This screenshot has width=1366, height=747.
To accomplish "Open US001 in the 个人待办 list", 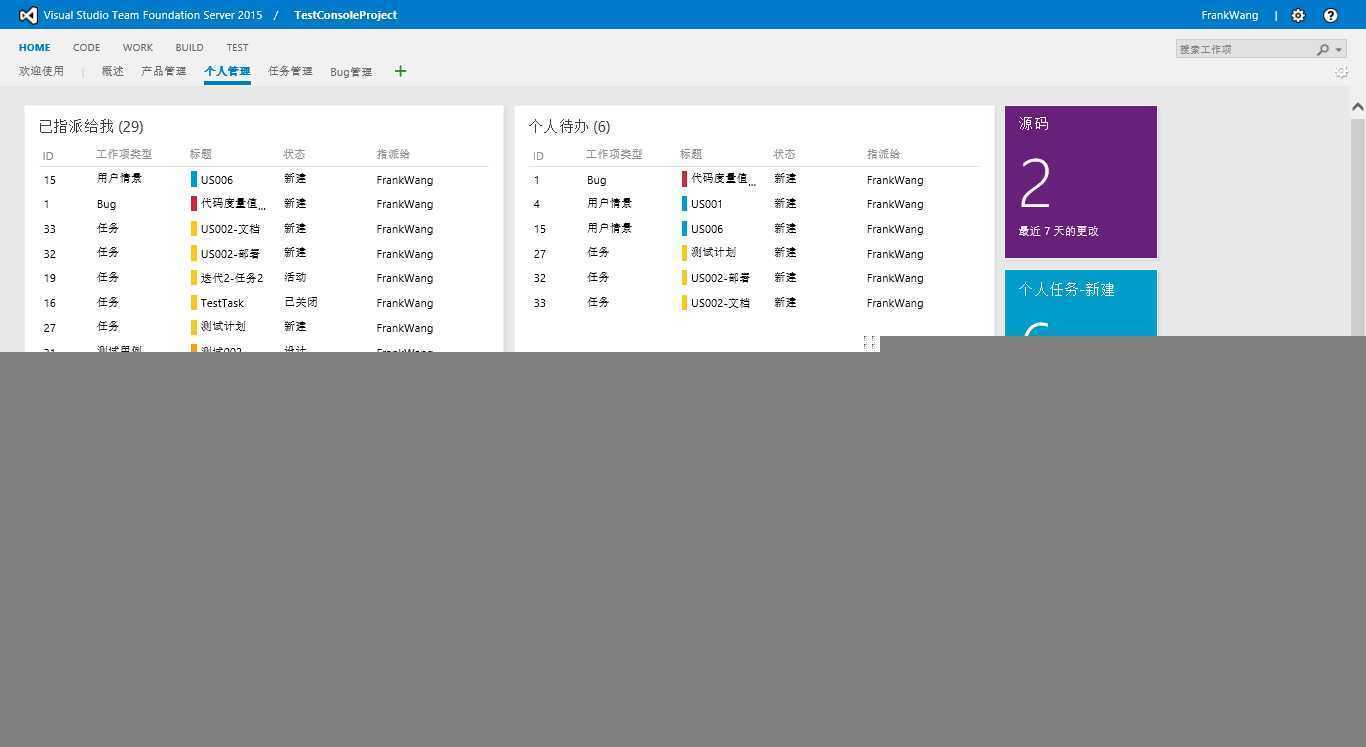I will click(x=706, y=204).
